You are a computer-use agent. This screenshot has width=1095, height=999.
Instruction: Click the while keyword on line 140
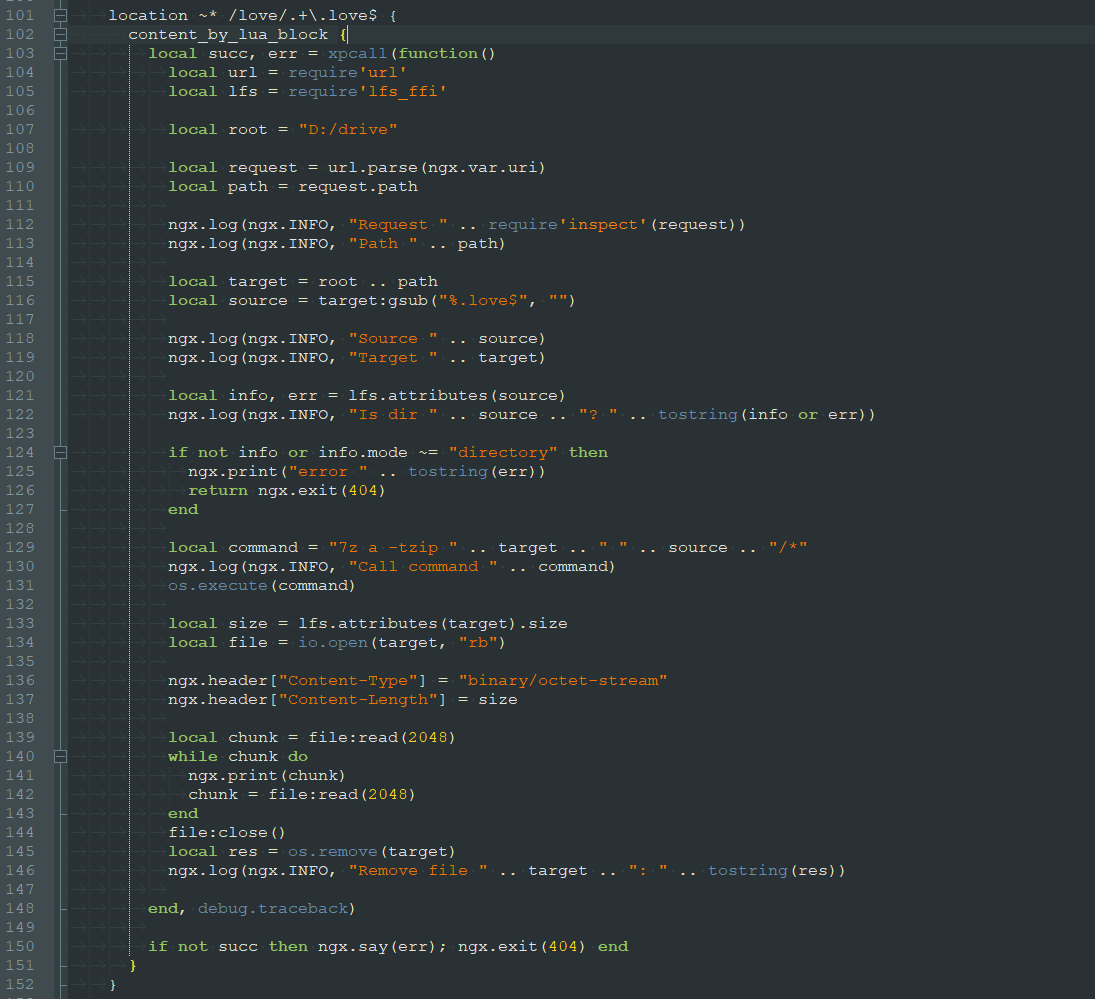coord(193,757)
